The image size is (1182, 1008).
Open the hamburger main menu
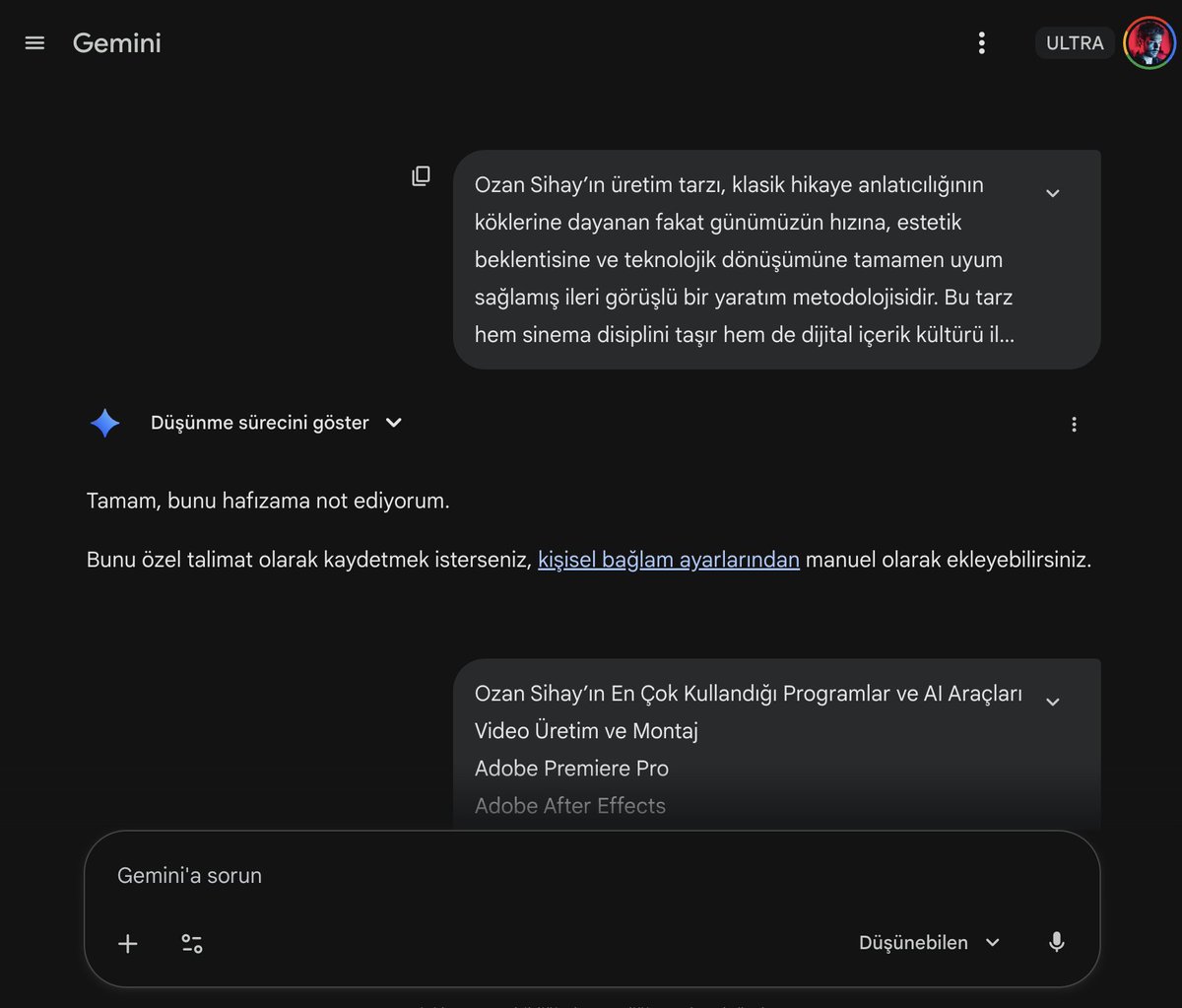tap(34, 43)
